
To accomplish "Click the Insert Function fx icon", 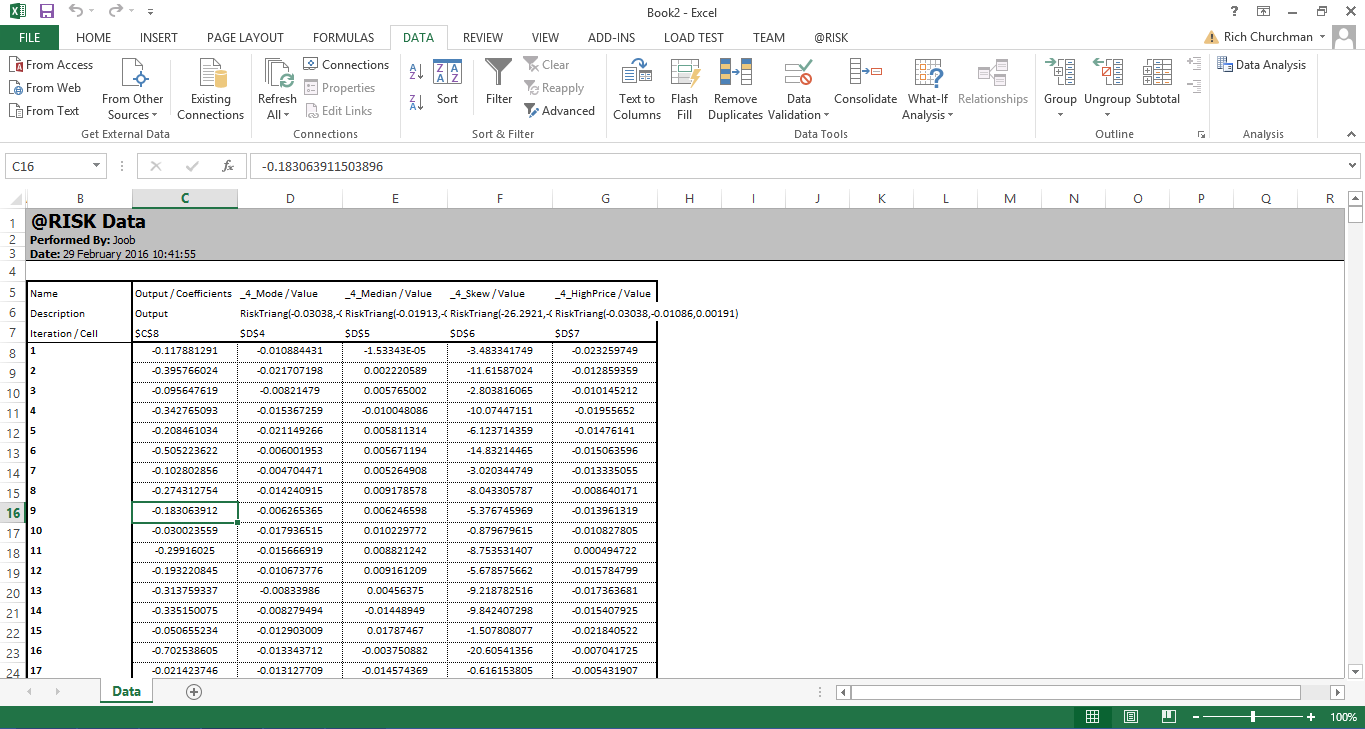I will pos(228,166).
